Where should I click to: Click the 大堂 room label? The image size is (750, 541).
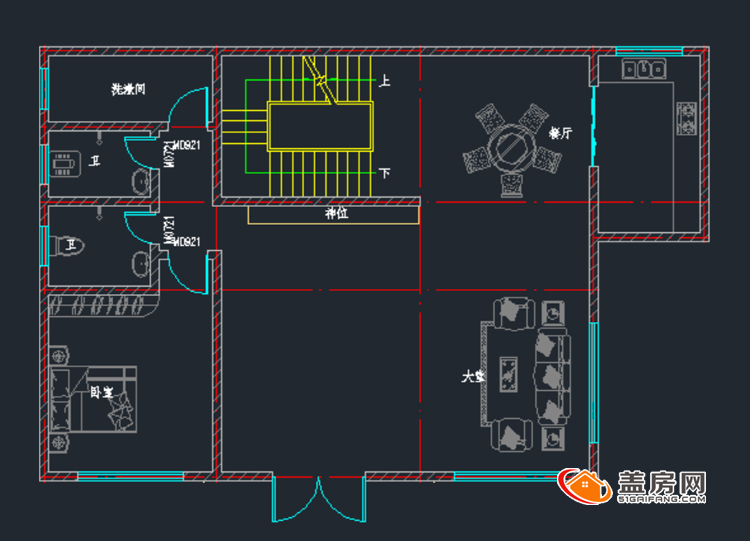tap(473, 376)
